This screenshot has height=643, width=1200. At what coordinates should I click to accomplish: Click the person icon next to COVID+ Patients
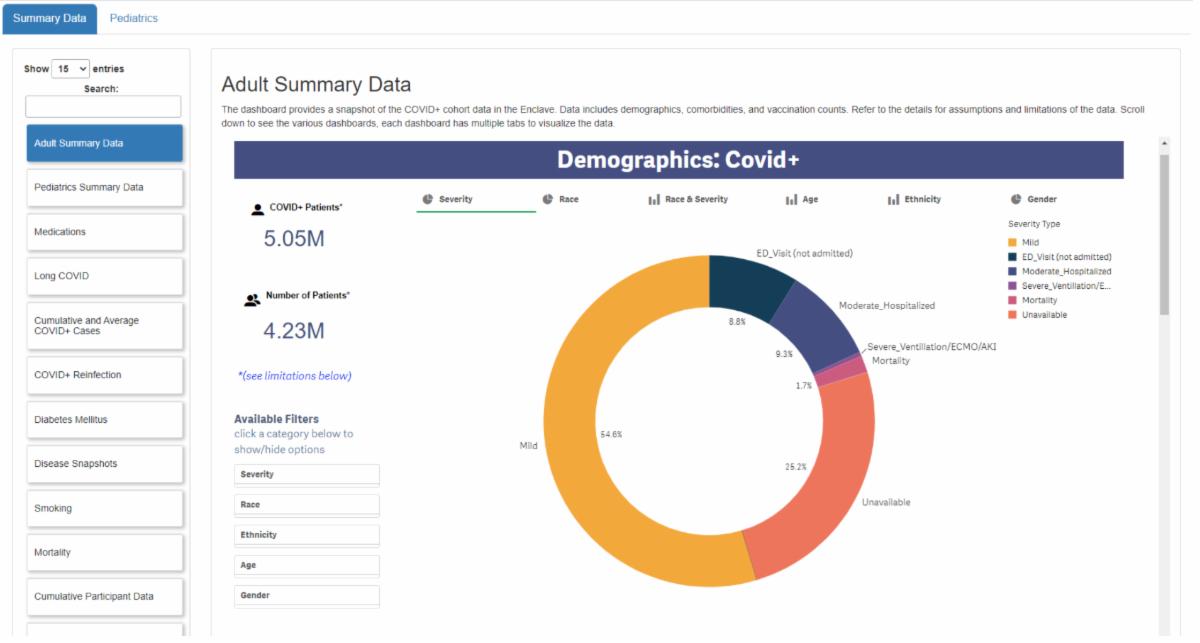[x=257, y=209]
